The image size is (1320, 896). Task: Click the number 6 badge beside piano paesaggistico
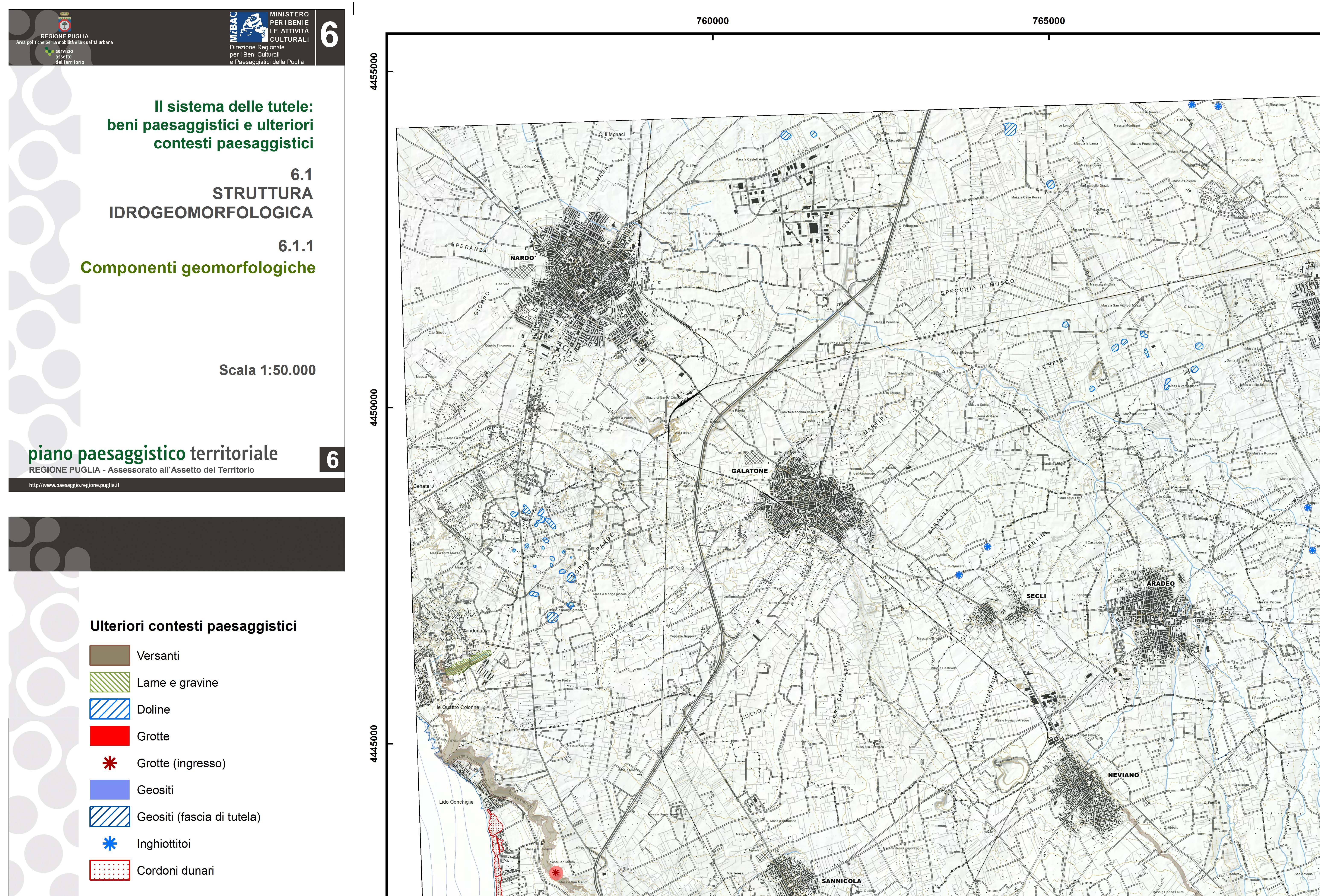coord(332,460)
